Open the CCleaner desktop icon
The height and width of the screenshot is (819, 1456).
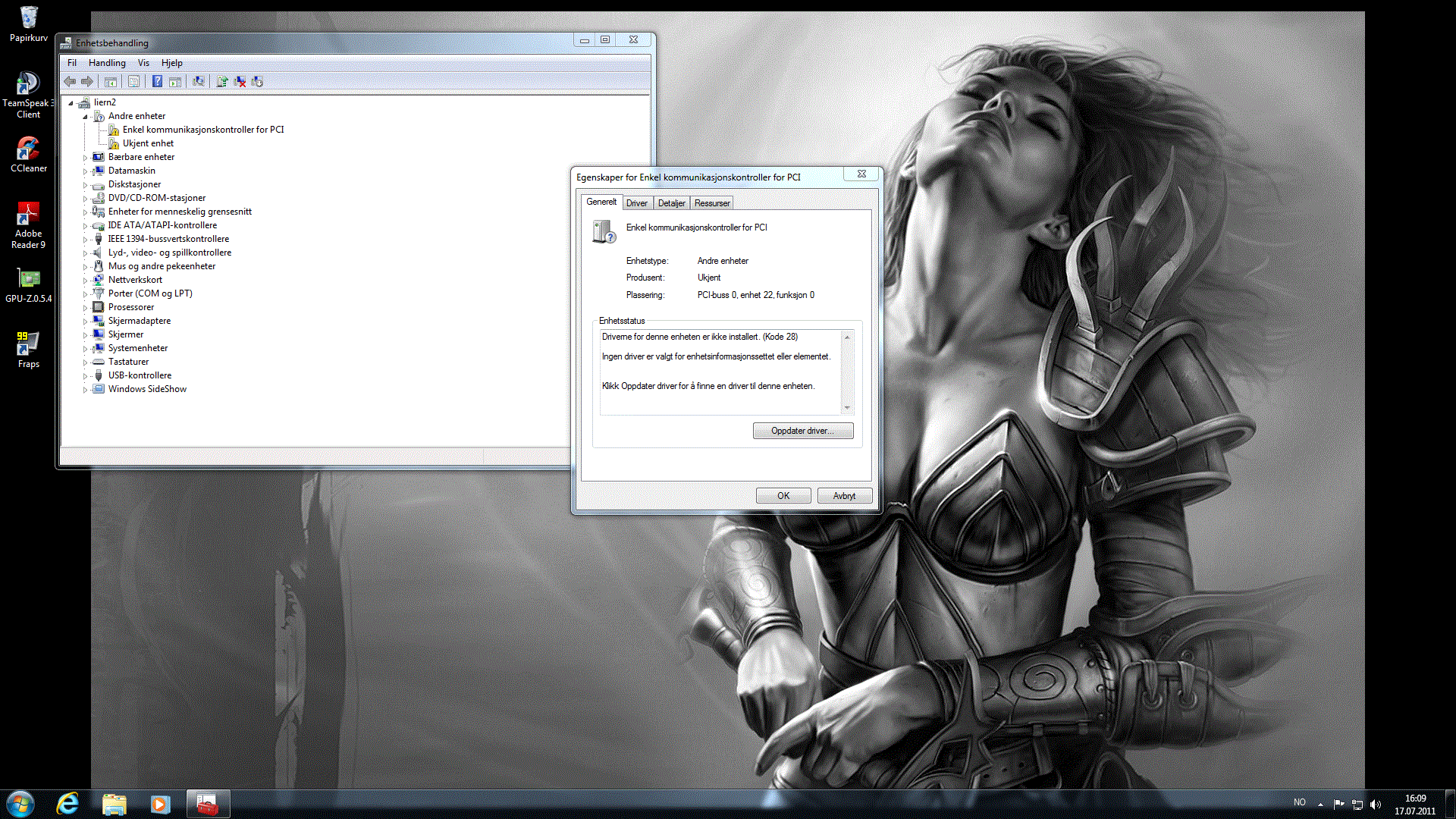[x=28, y=154]
